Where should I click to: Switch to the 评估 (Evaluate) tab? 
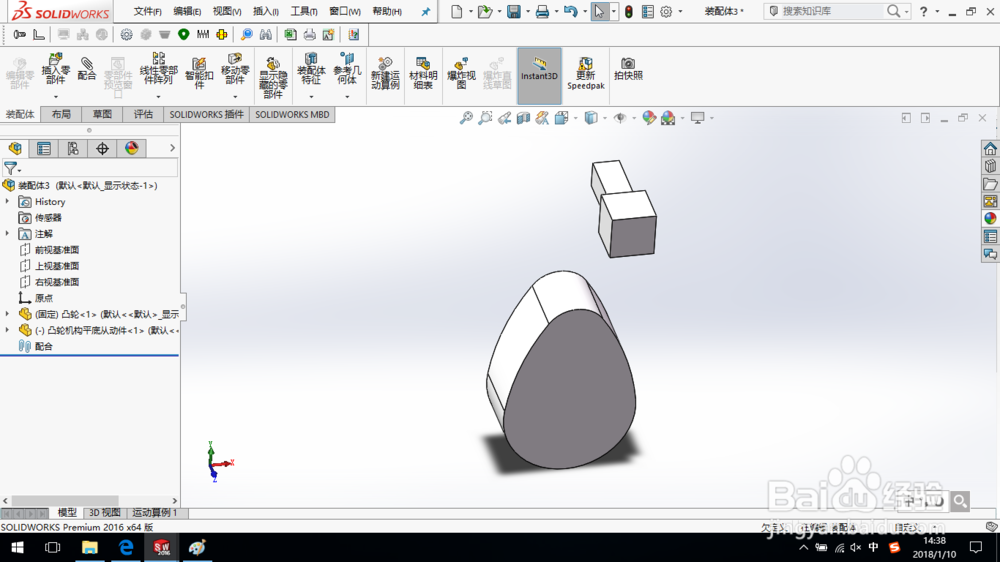click(143, 114)
